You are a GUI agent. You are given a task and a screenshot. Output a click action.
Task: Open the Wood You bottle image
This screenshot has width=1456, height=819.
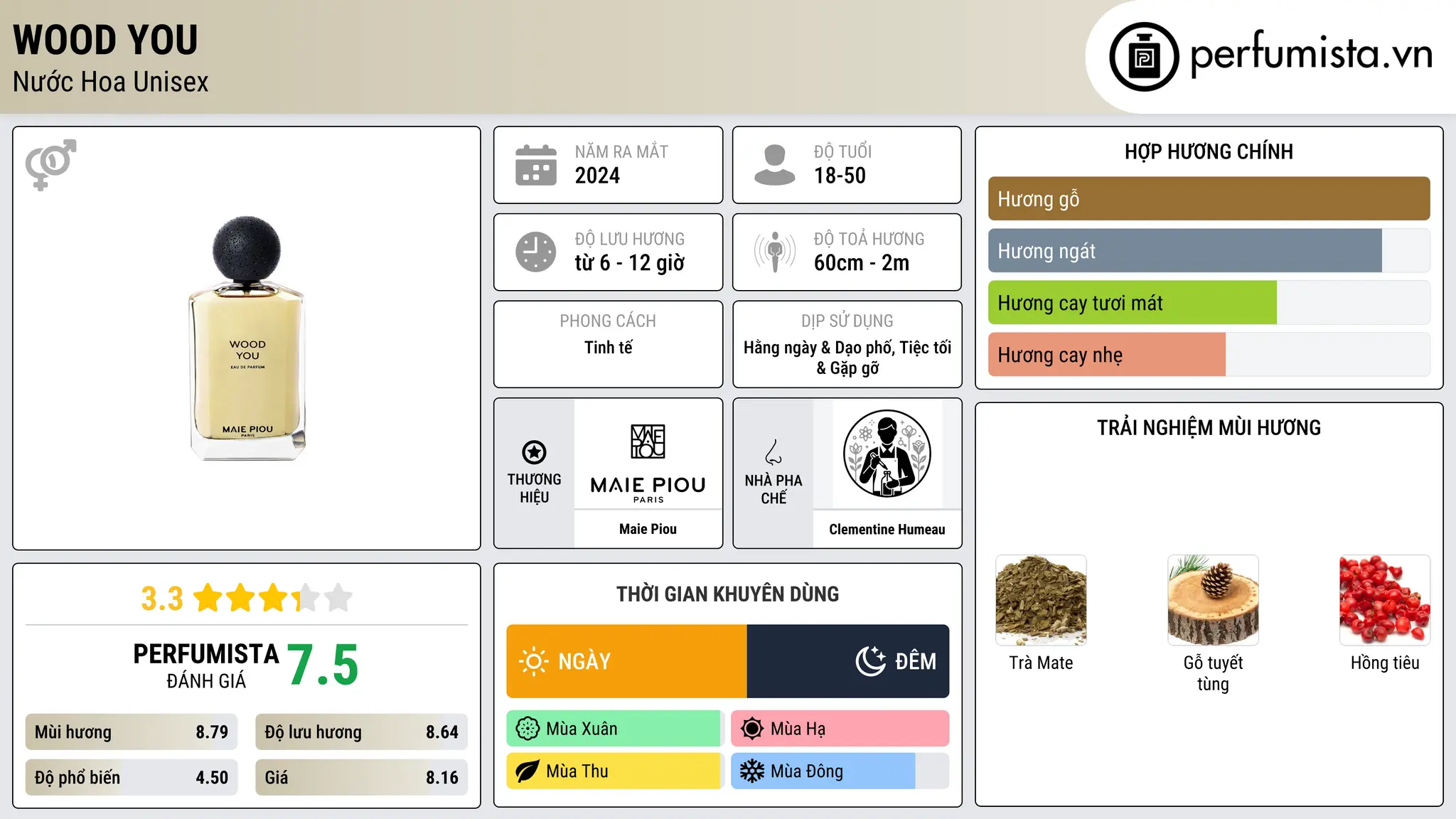point(247,338)
